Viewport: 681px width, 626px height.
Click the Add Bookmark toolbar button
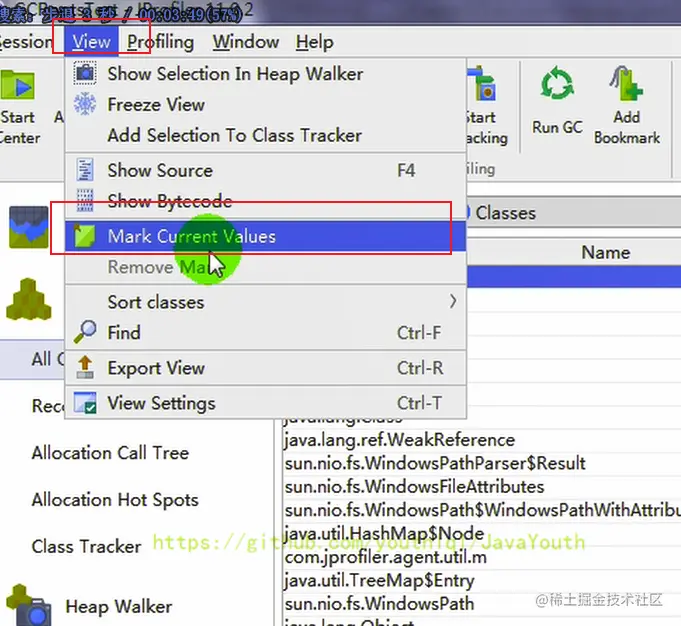click(x=627, y=105)
